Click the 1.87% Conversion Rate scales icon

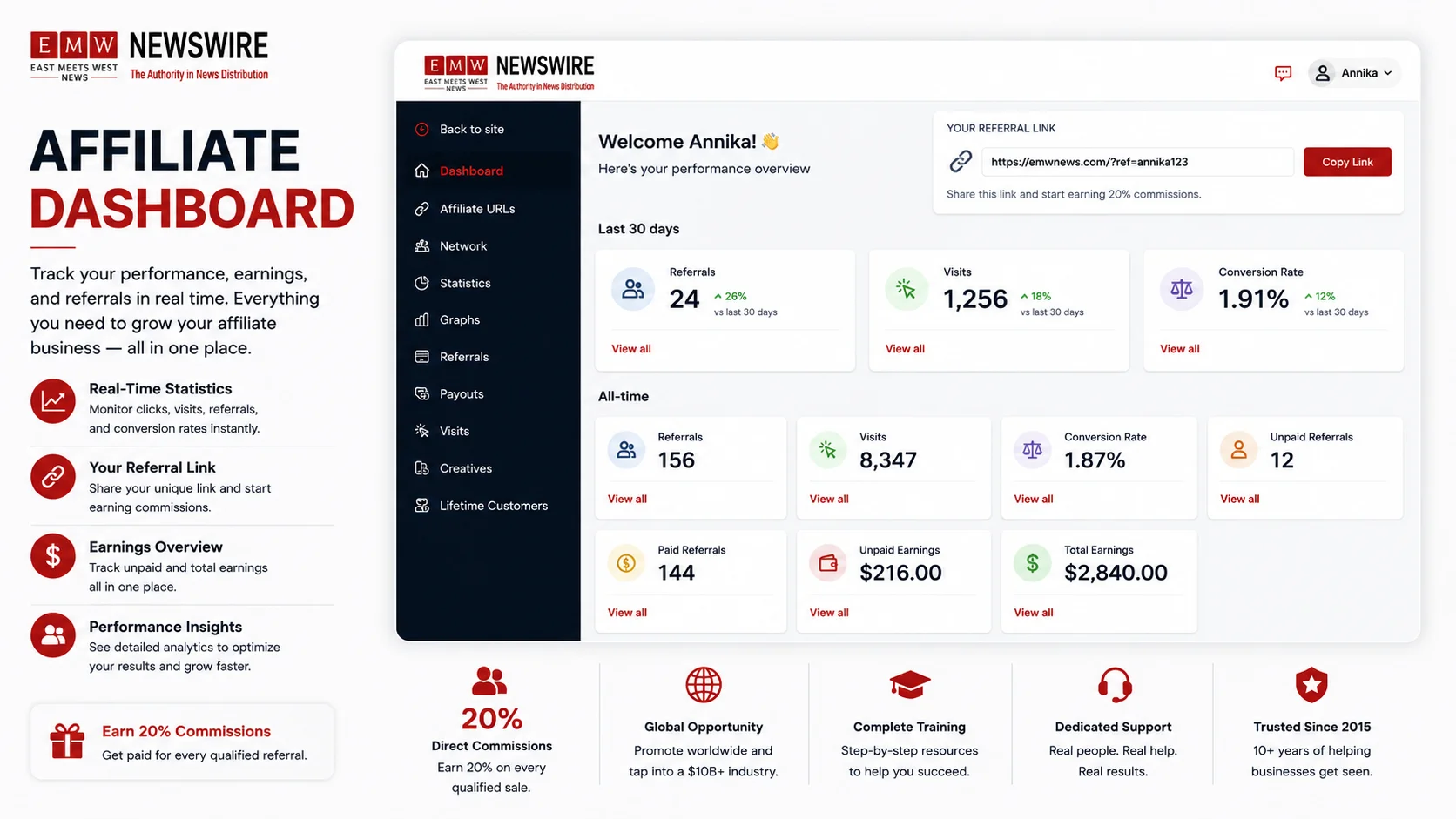[x=1033, y=450]
